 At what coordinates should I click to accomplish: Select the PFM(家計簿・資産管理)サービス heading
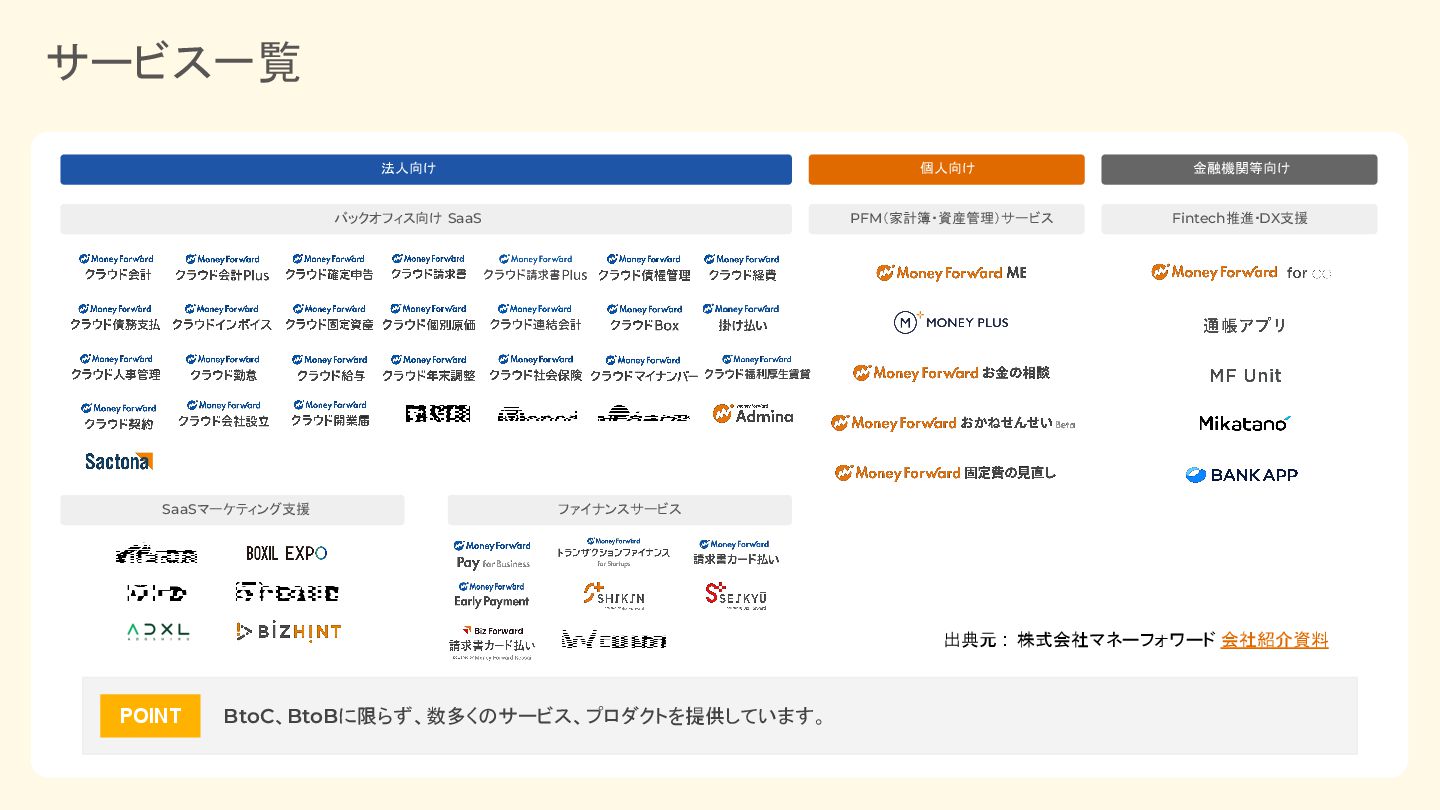pyautogui.click(x=946, y=218)
